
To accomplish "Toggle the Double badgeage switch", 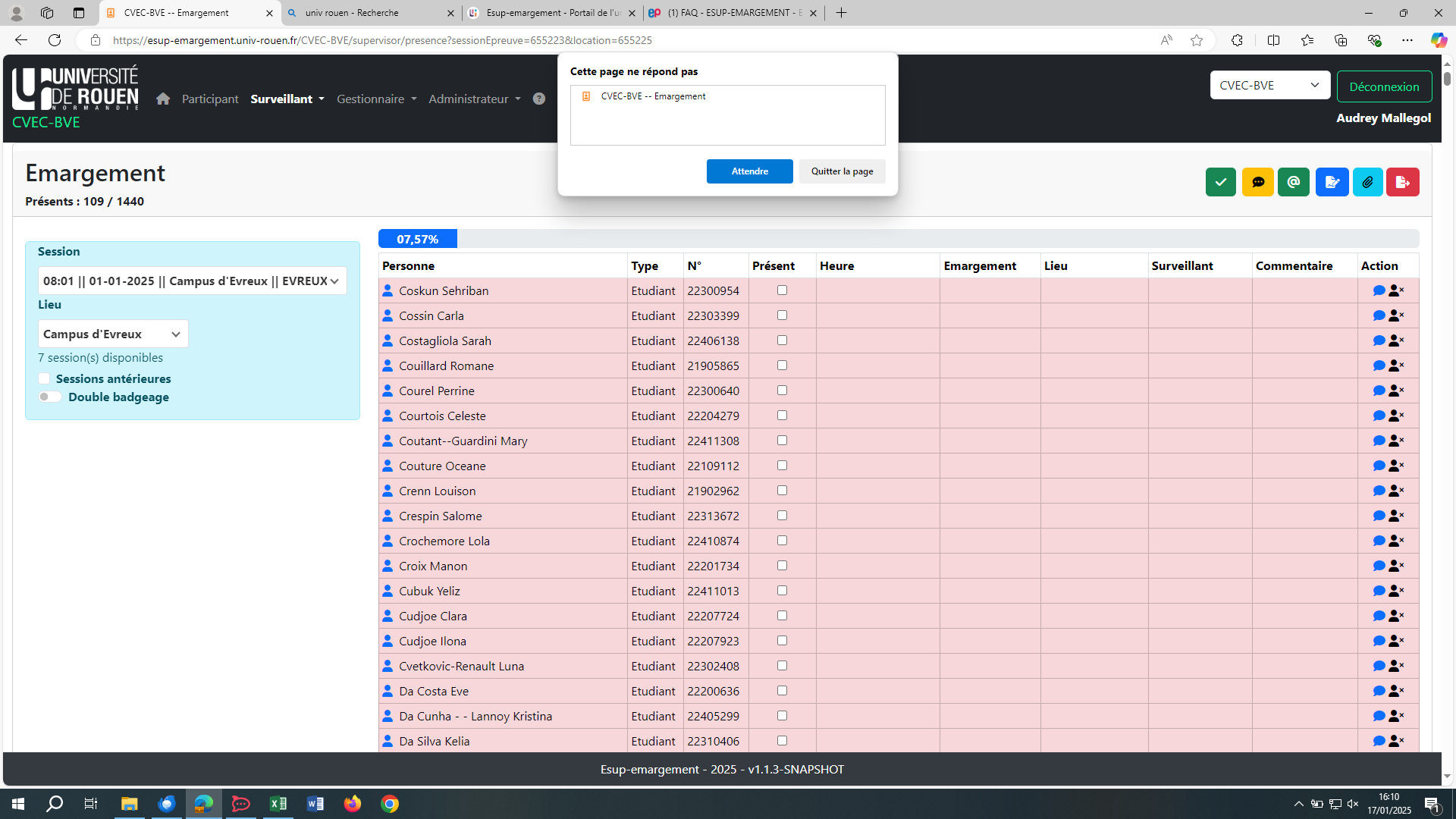I will 50,397.
